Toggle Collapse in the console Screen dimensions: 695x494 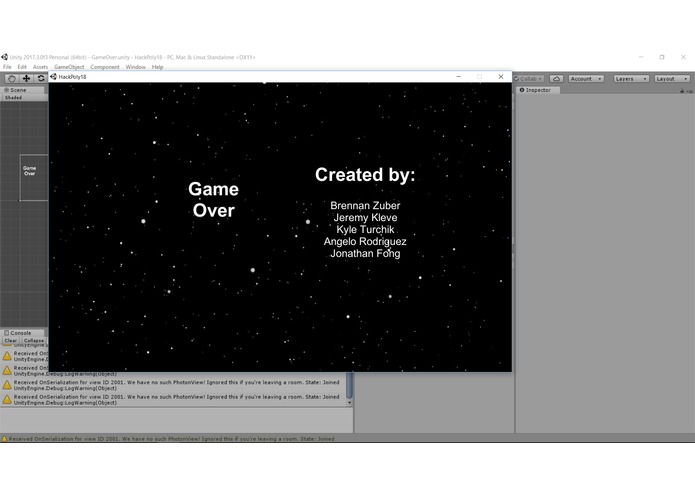[x=34, y=341]
